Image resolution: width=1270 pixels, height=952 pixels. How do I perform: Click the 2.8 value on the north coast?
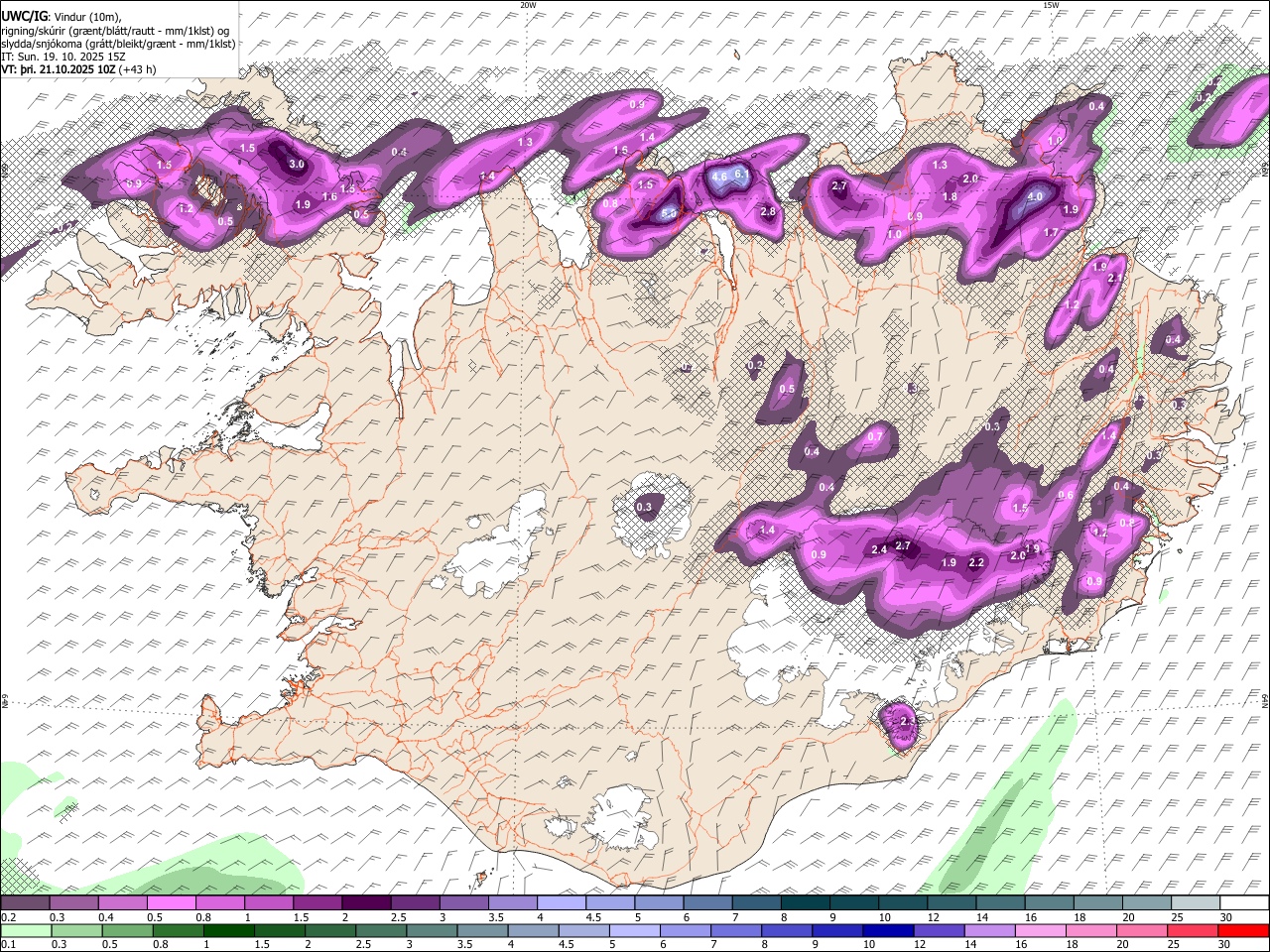(767, 211)
